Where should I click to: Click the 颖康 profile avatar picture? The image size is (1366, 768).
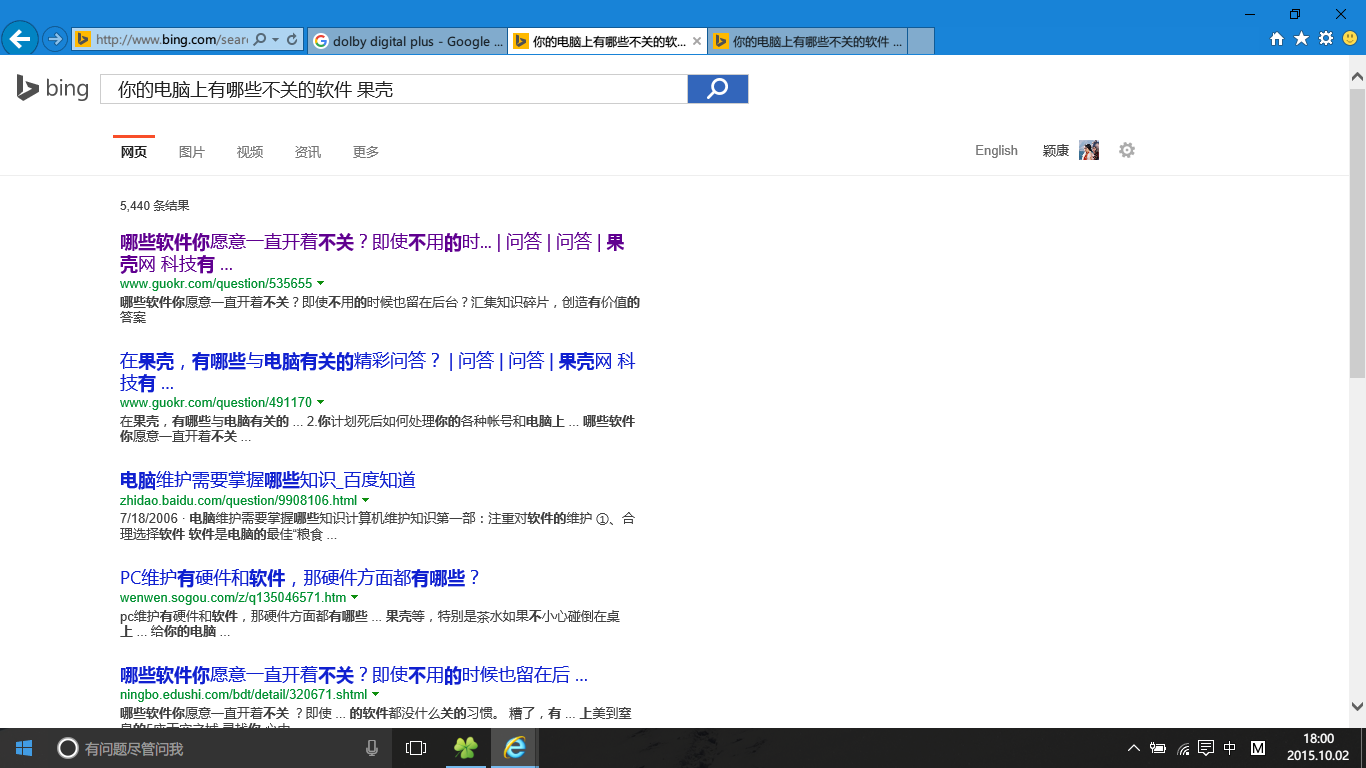1089,150
